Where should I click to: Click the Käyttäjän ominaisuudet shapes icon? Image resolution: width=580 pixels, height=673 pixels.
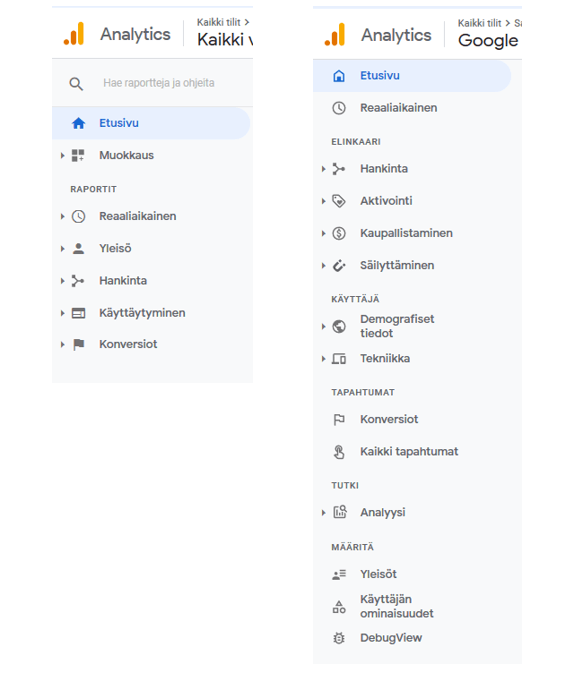(339, 607)
